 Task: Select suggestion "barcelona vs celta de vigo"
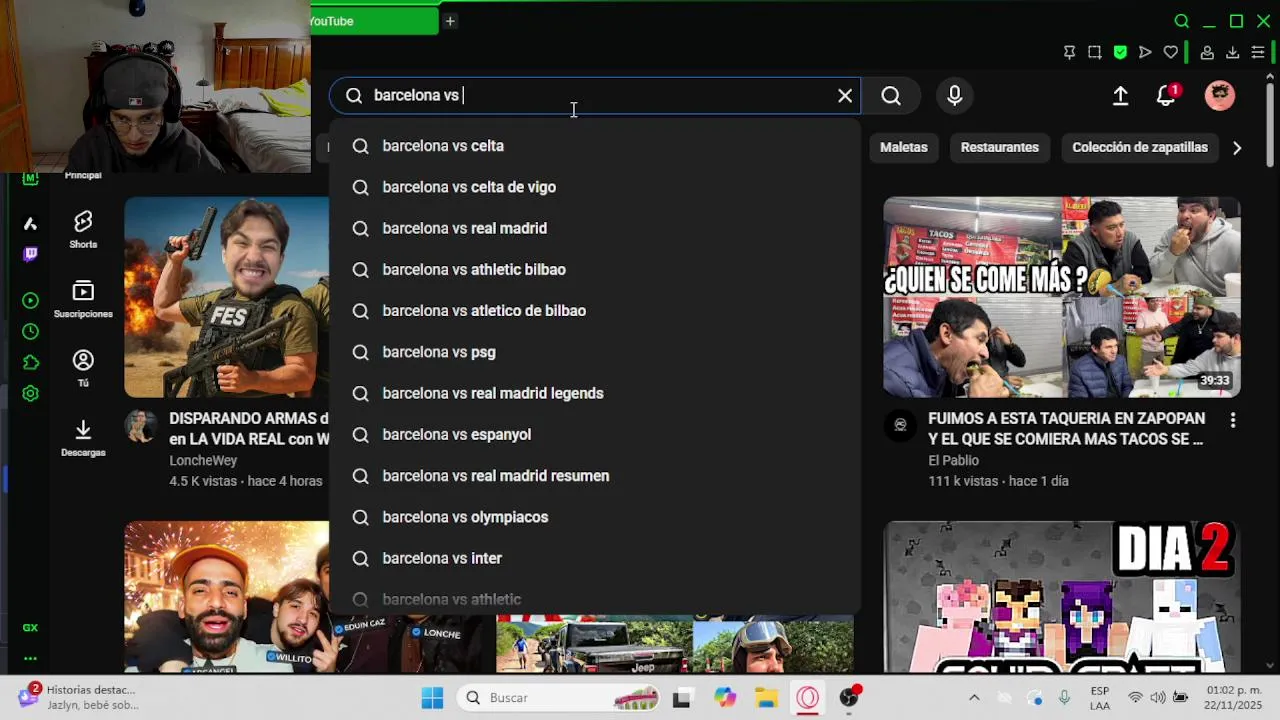595,187
